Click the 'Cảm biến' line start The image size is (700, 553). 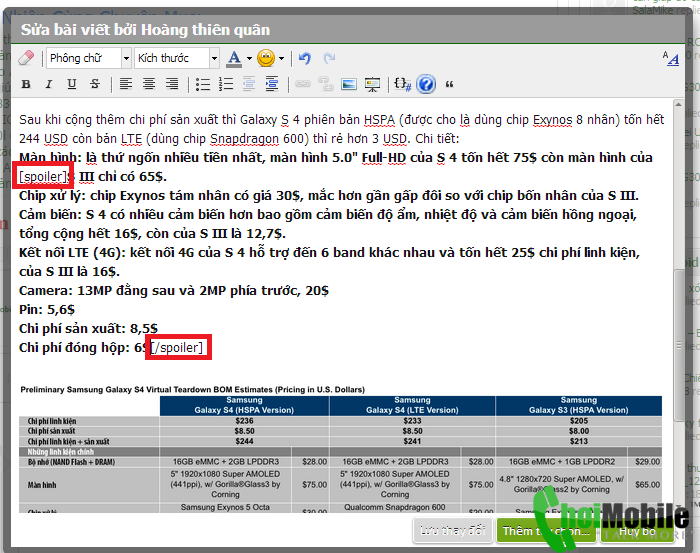point(51,215)
